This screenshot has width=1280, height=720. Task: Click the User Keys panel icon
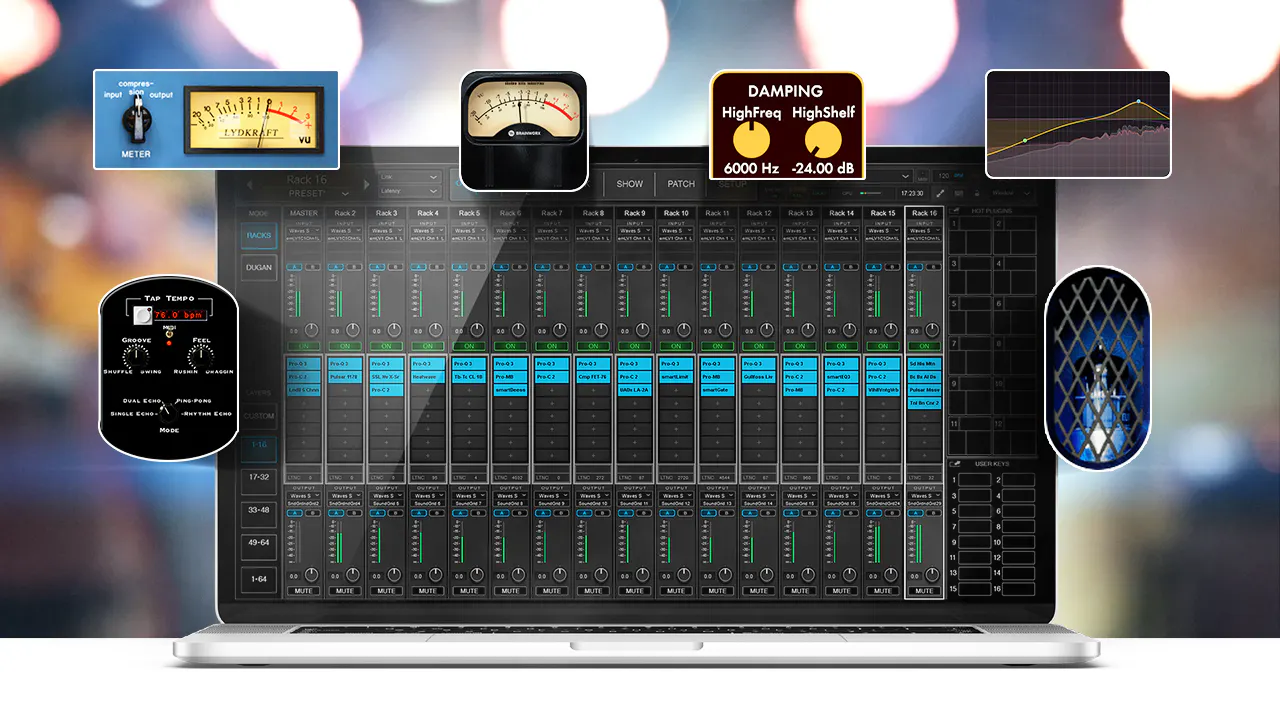pyautogui.click(x=954, y=464)
